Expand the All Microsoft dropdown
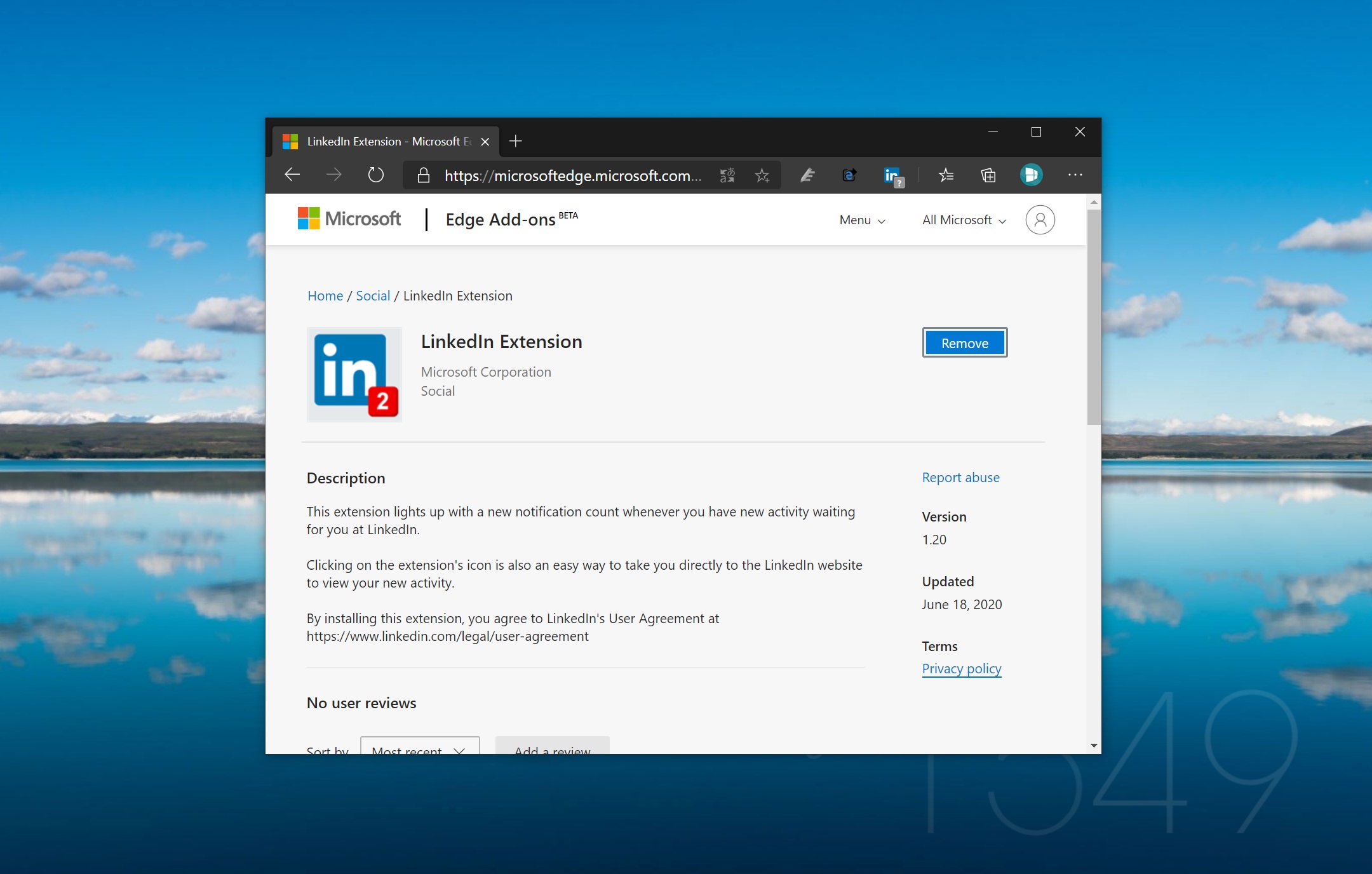The width and height of the screenshot is (1372, 874). click(x=964, y=220)
